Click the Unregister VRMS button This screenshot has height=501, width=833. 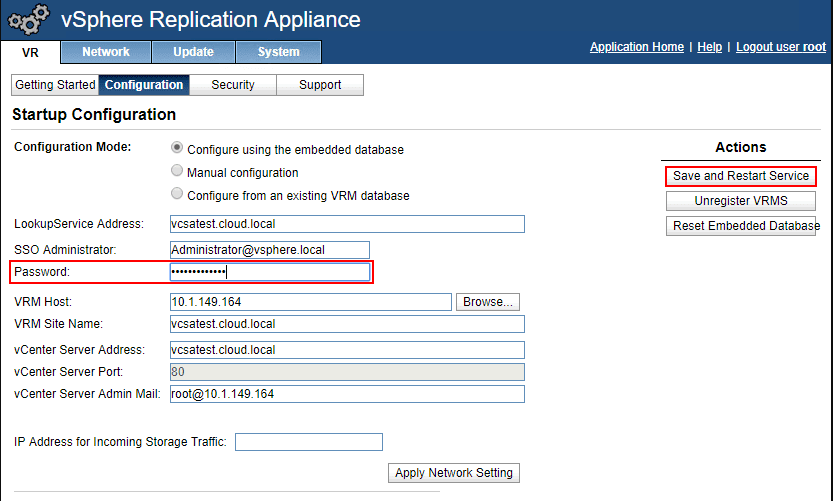[741, 201]
